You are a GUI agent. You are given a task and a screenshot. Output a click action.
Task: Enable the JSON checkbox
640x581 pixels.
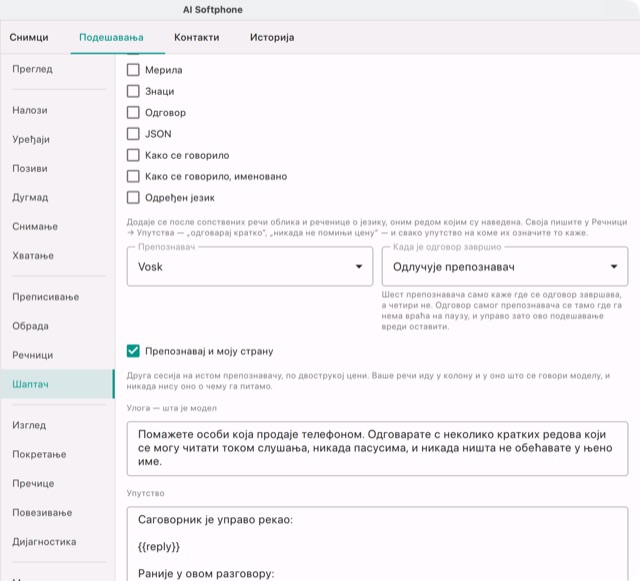pos(133,134)
